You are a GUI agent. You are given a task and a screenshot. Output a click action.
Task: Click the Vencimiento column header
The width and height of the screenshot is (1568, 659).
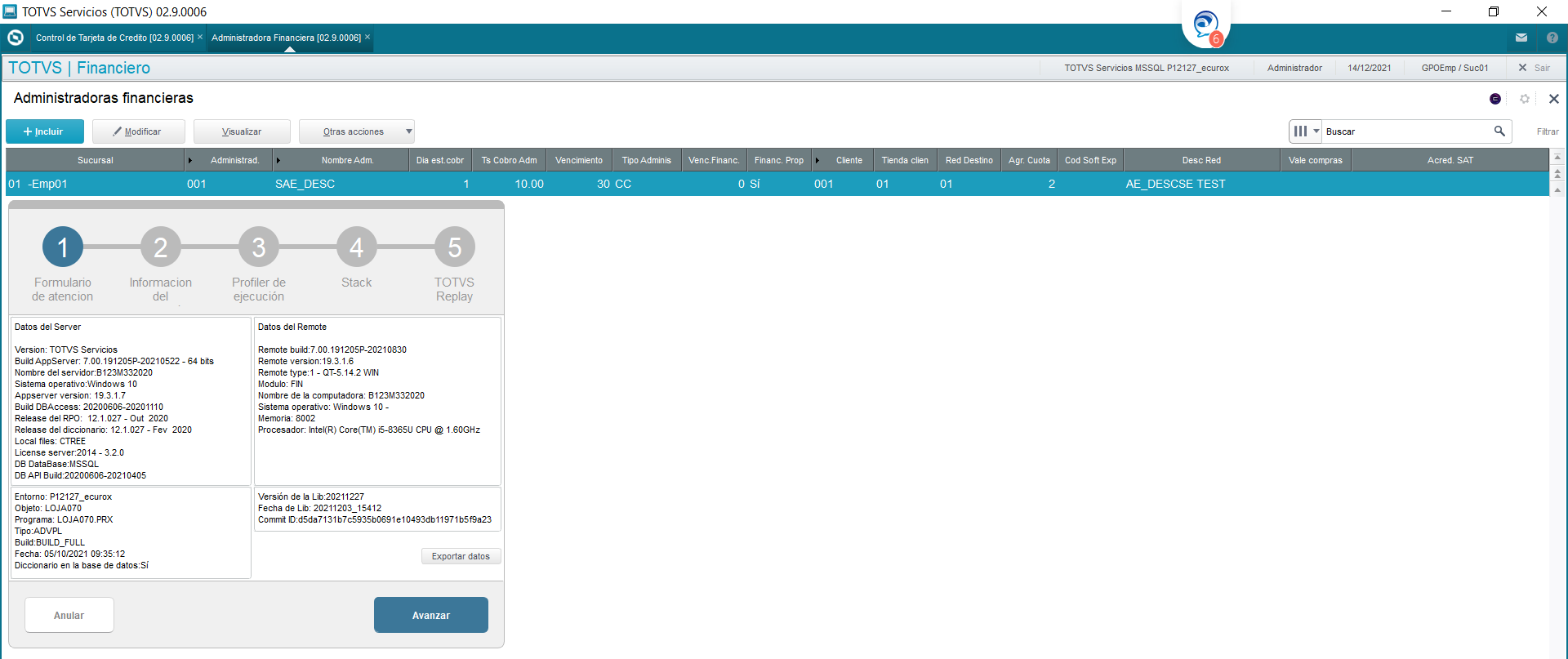(x=579, y=160)
